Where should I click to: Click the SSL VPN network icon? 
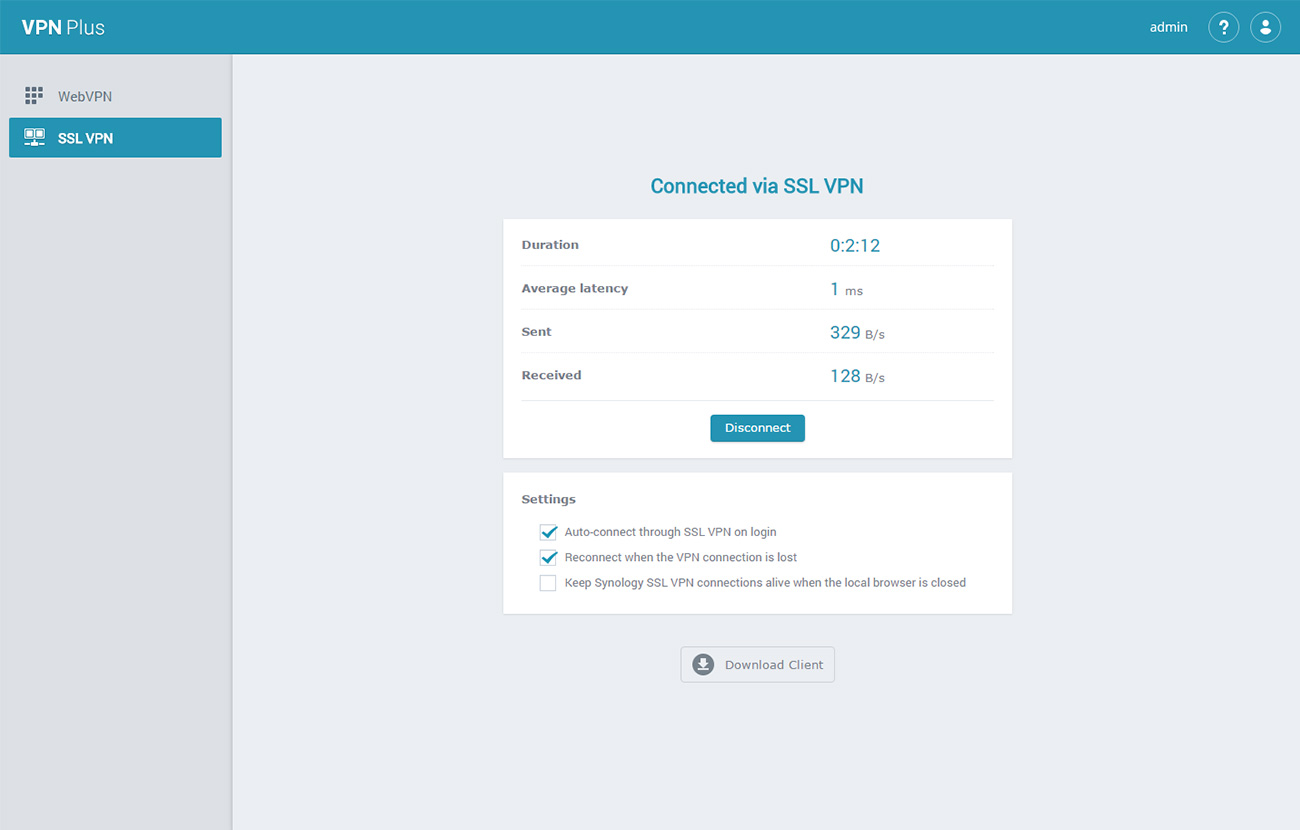33,137
